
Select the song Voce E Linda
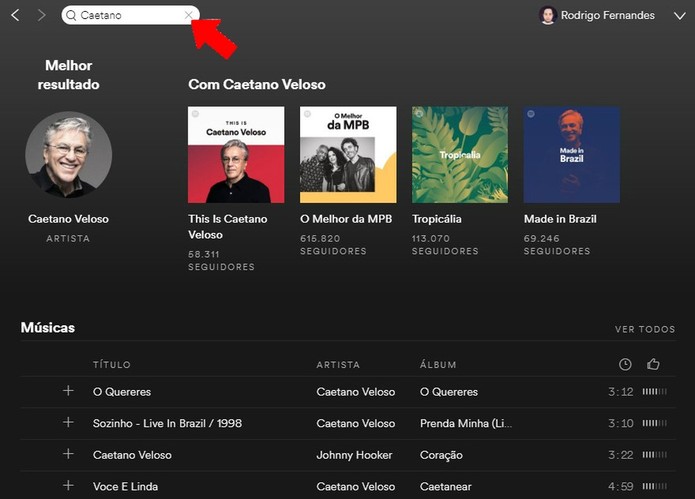pos(125,487)
